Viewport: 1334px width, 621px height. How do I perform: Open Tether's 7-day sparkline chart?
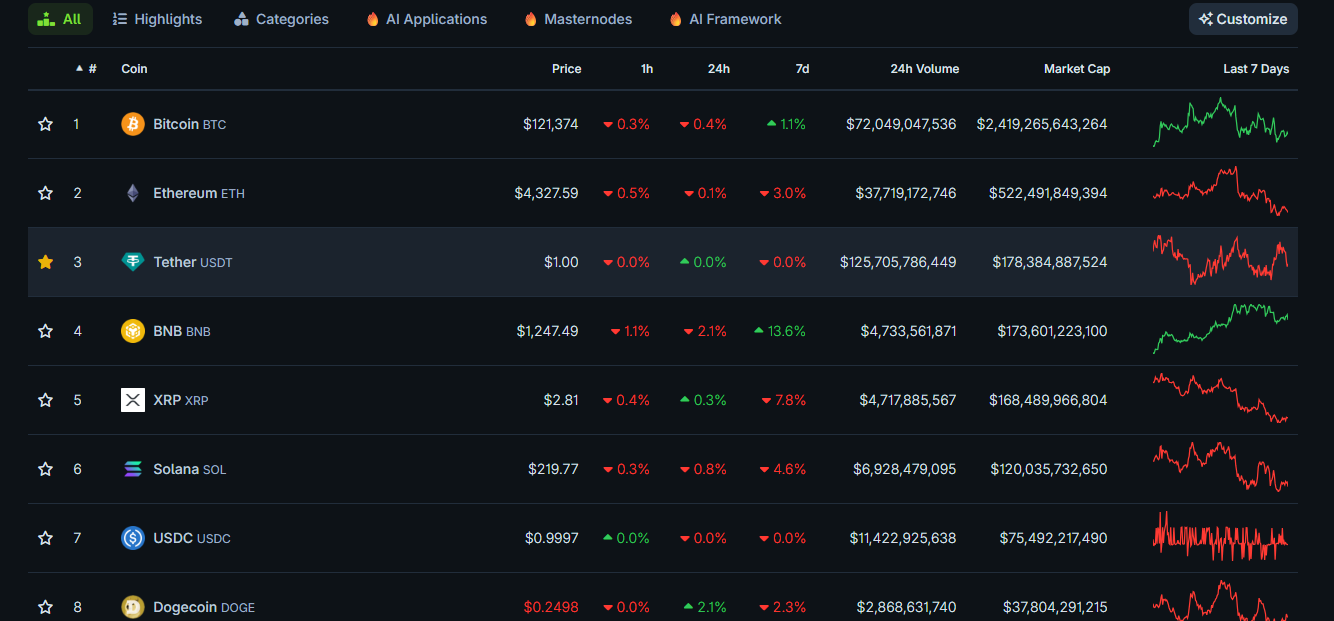1220,260
